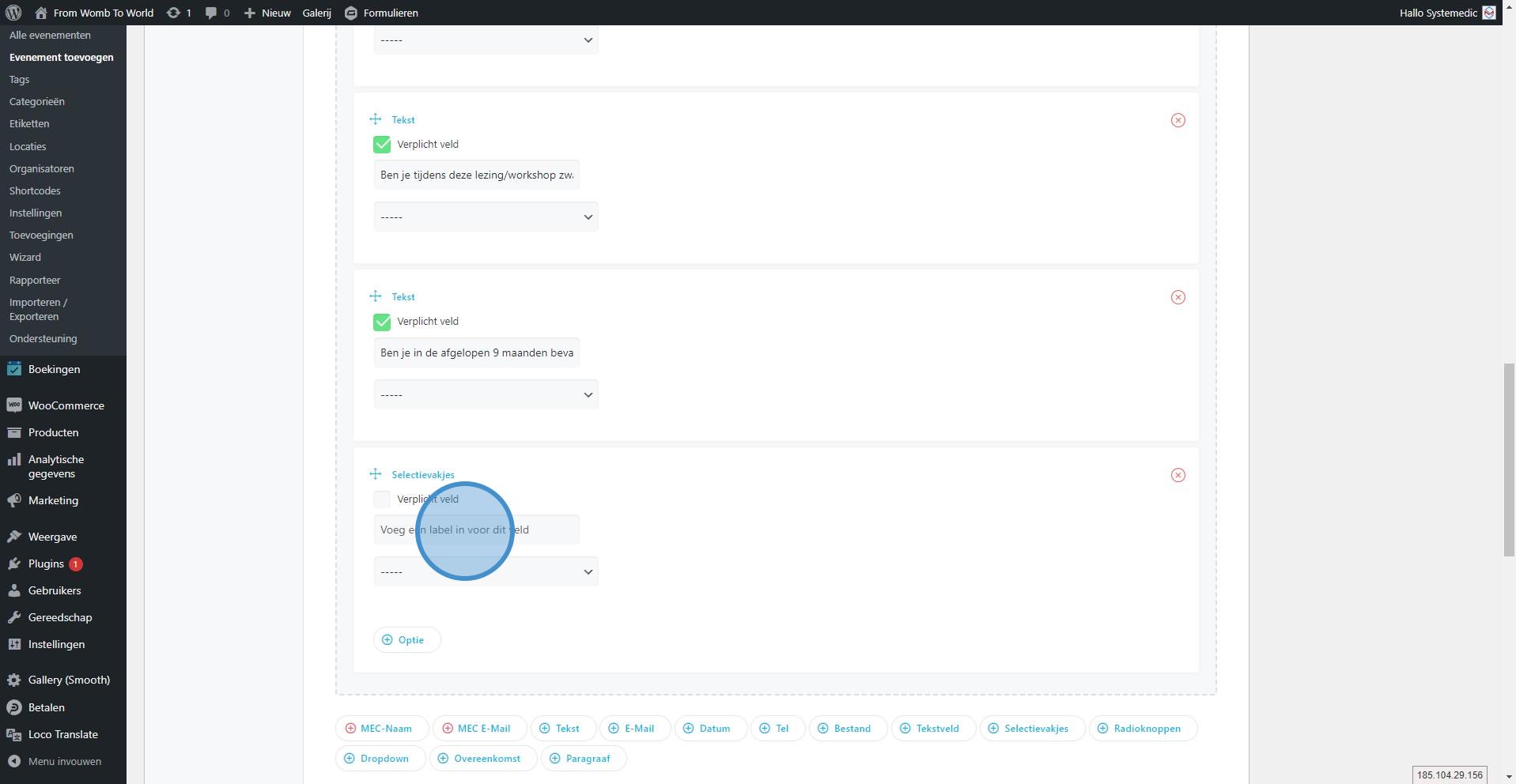Screen dimensions: 1516x784
Task: Open dropdown under Selectievakjes label field
Action: click(486, 571)
